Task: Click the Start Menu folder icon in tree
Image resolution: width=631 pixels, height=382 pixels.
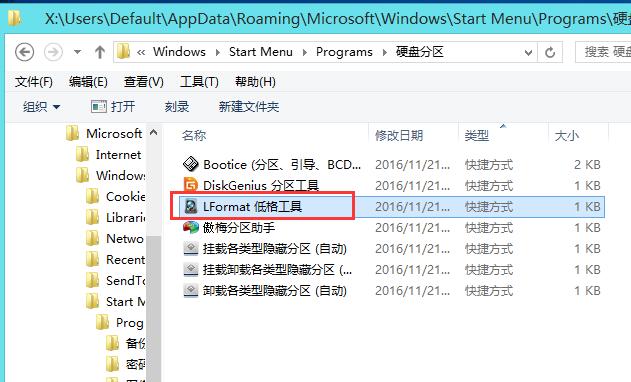Action: coord(93,301)
